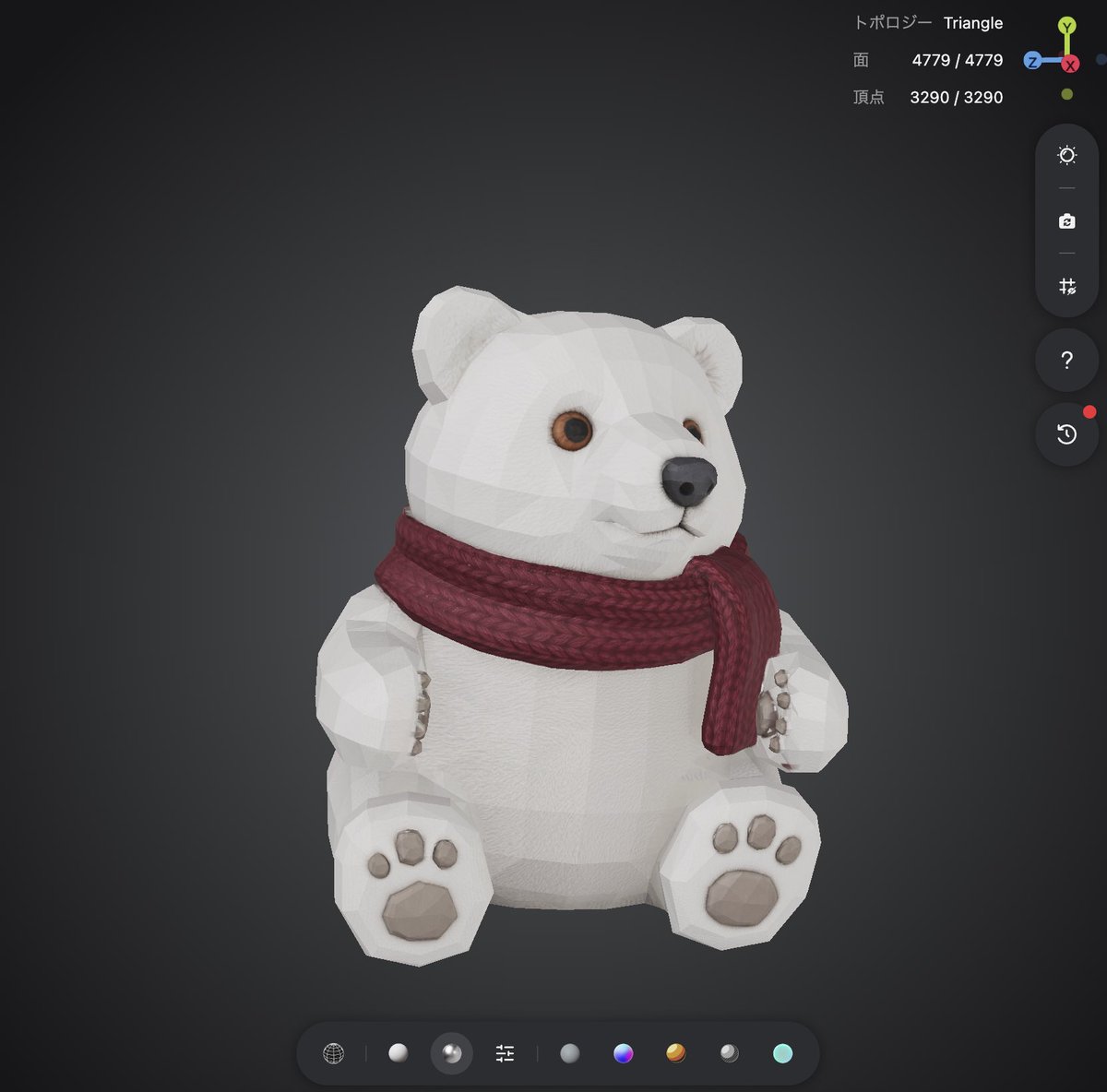The width and height of the screenshot is (1107, 1092).
Task: Snap view to the red X axis
Action: 1070,65
